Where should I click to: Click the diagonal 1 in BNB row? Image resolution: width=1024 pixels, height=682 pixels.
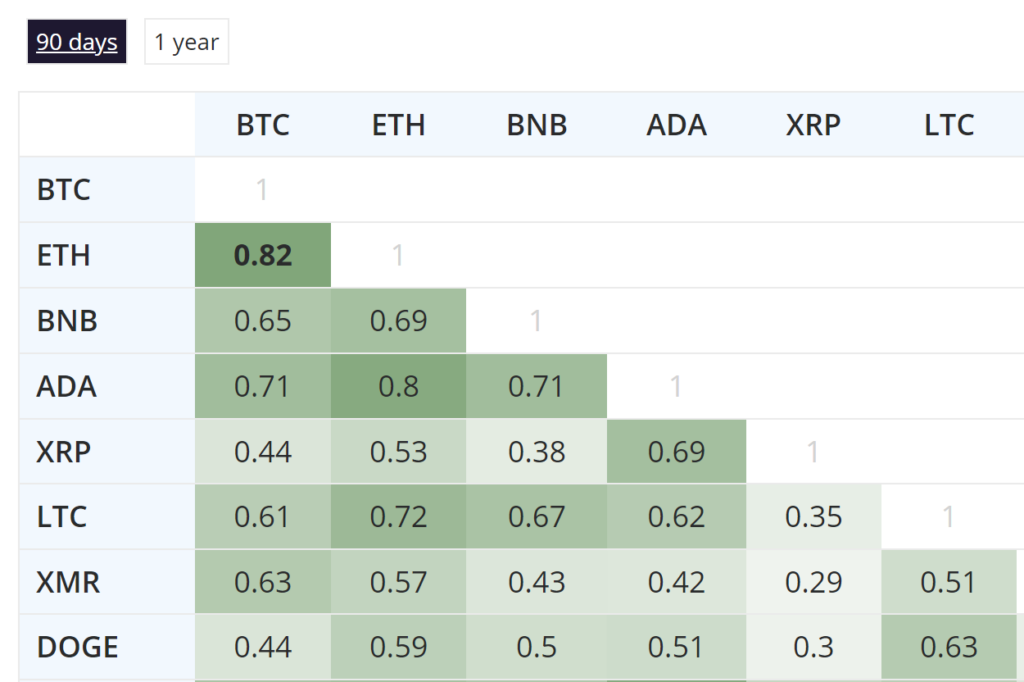pos(537,321)
